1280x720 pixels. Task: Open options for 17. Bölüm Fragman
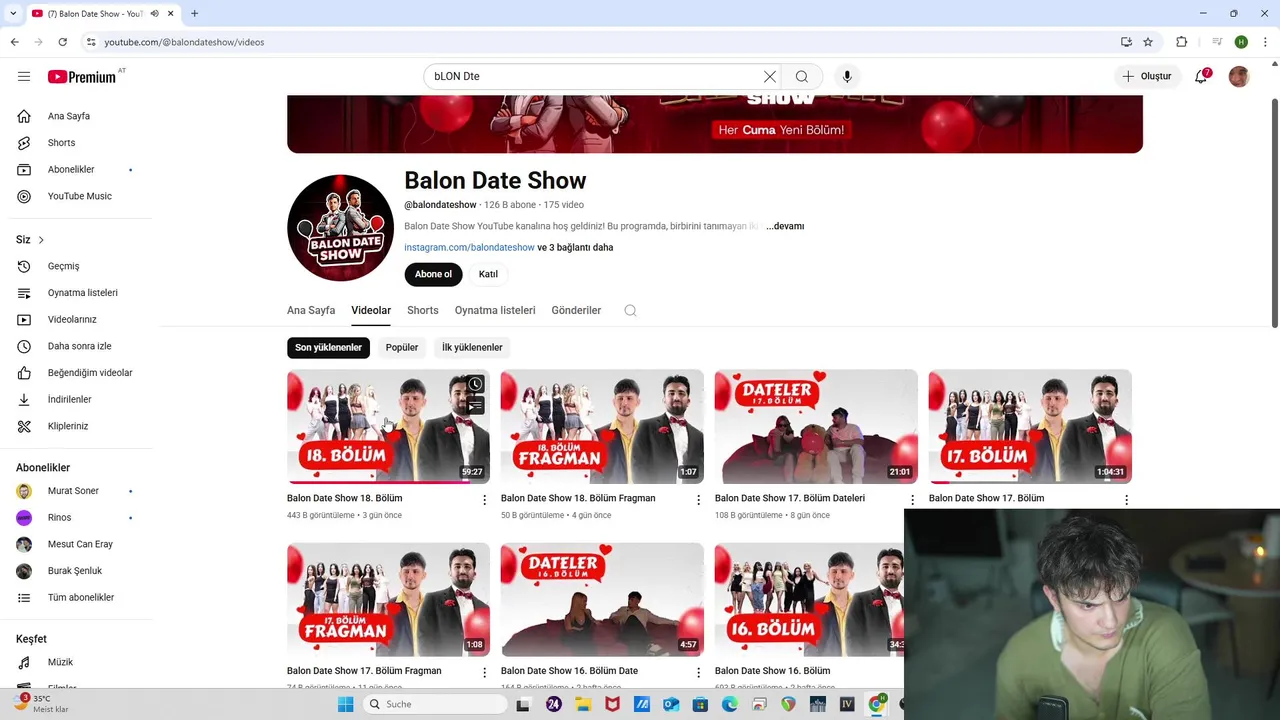(484, 672)
